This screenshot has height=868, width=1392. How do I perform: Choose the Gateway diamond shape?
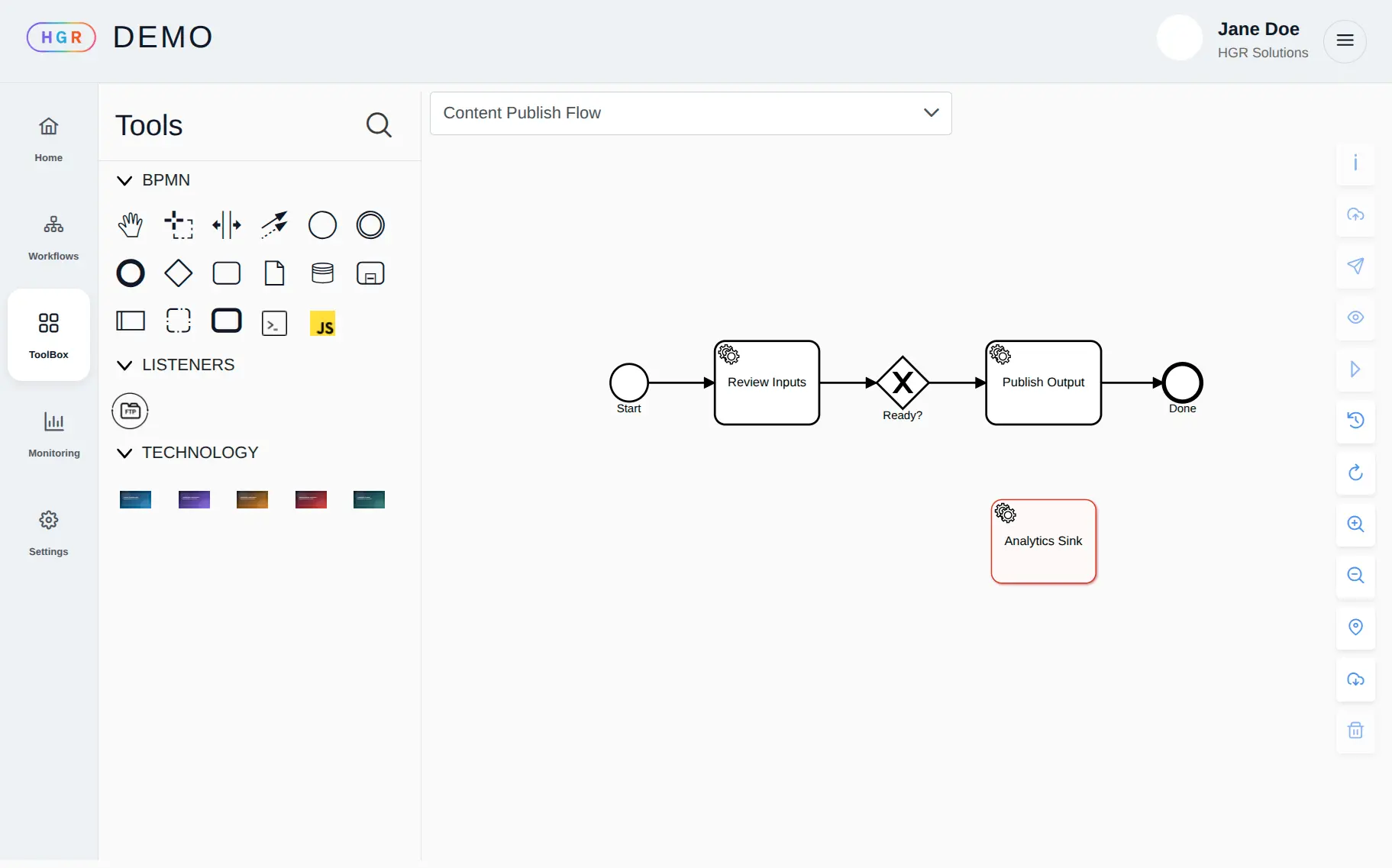(179, 273)
